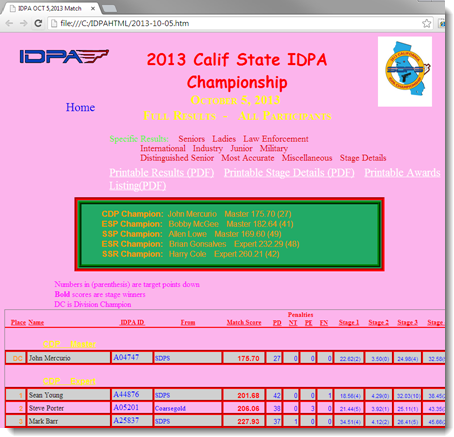Open the Law Enforcement results link
Viewport: 454px width, 437px height.
(x=276, y=139)
